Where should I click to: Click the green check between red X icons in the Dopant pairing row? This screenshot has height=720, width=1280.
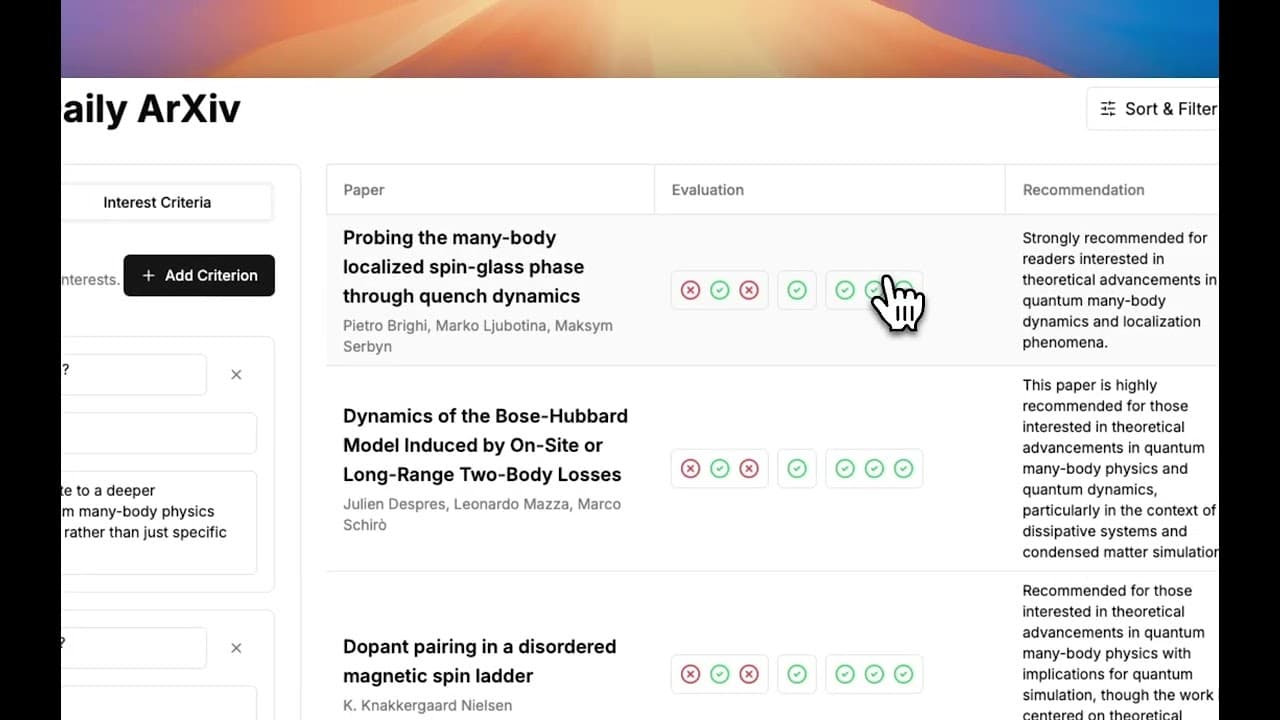(720, 674)
